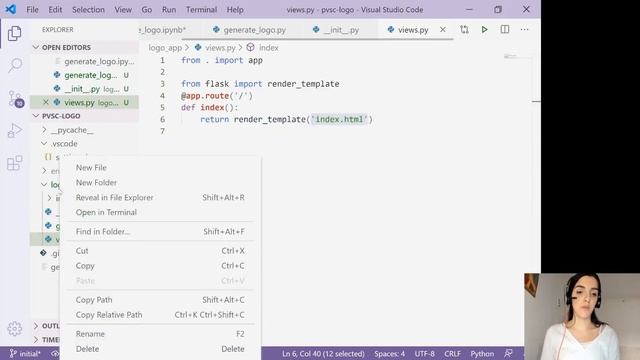Switch to the generate_logo.ipynb tab
The image size is (640, 360).
point(163,30)
